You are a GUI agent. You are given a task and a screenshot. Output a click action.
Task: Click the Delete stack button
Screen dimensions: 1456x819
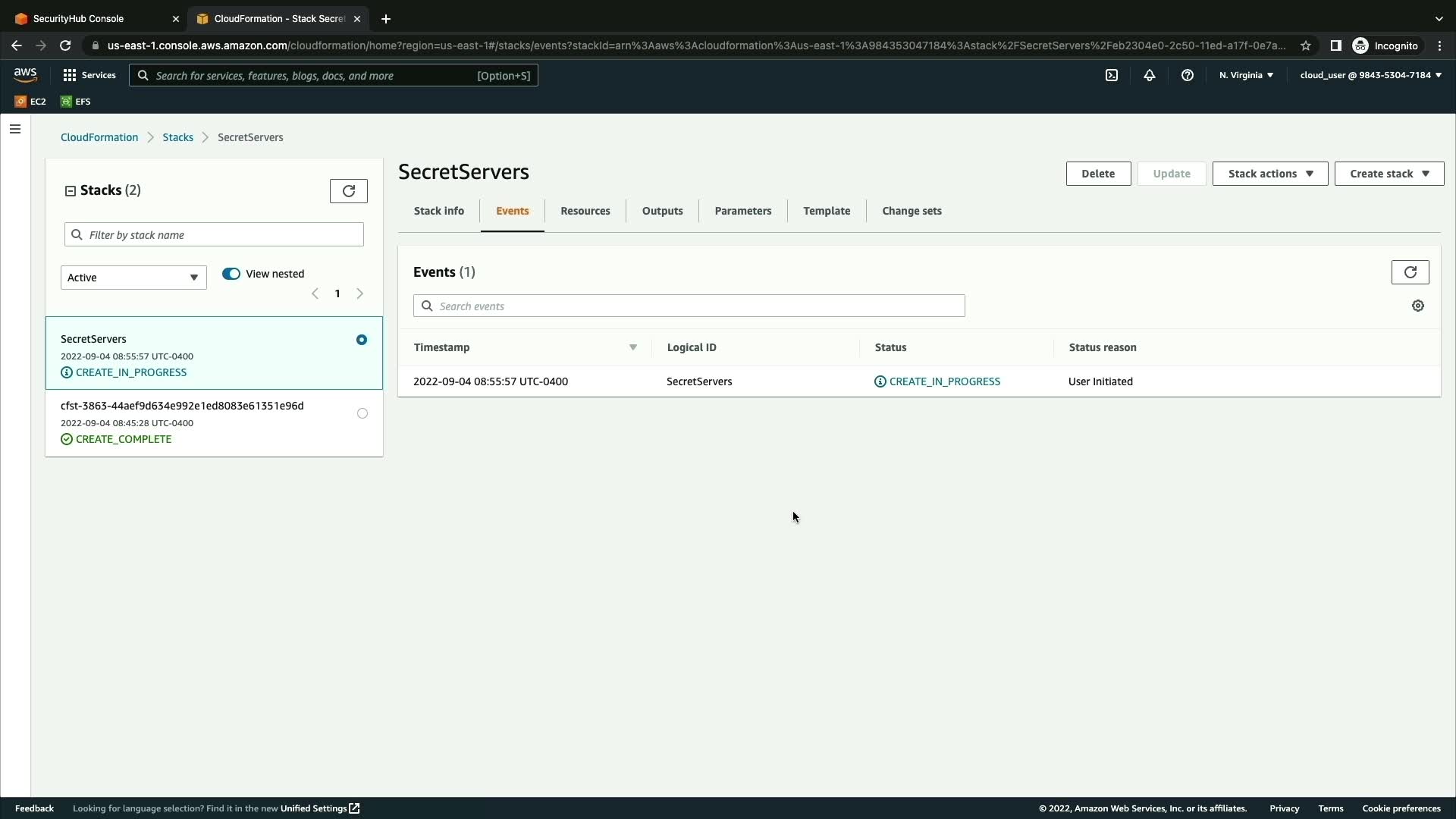coord(1098,174)
